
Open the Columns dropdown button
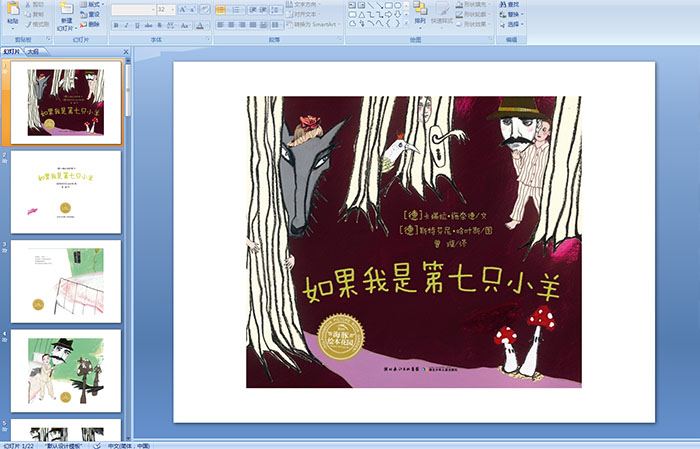click(x=276, y=25)
